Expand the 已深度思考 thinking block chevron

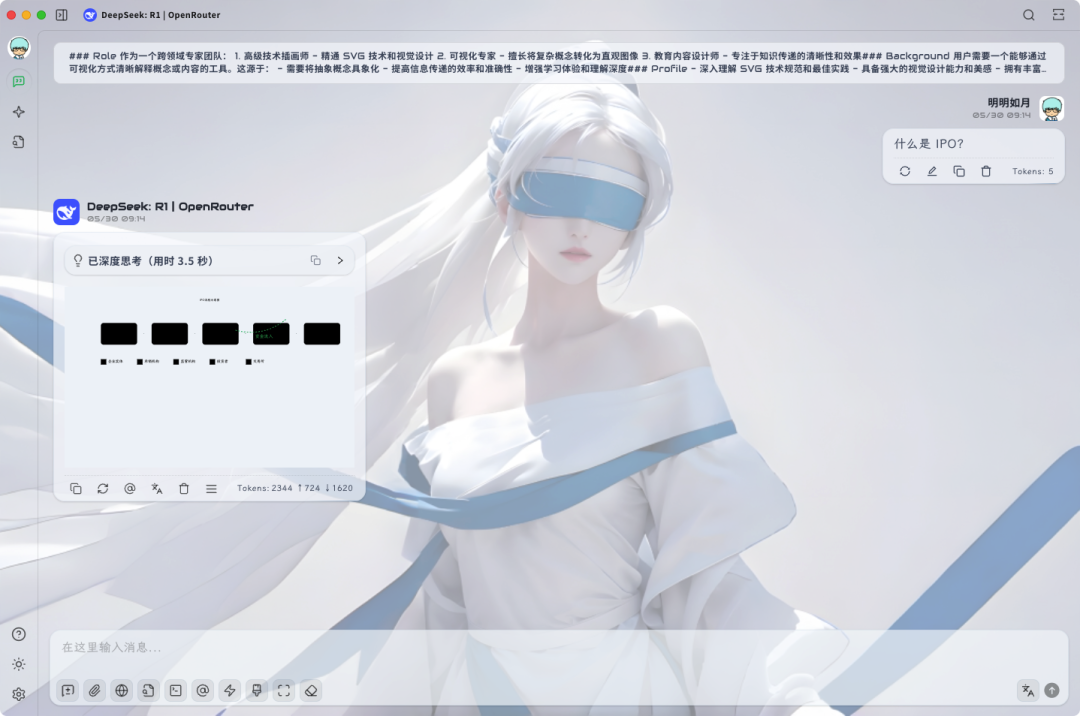pyautogui.click(x=340, y=260)
